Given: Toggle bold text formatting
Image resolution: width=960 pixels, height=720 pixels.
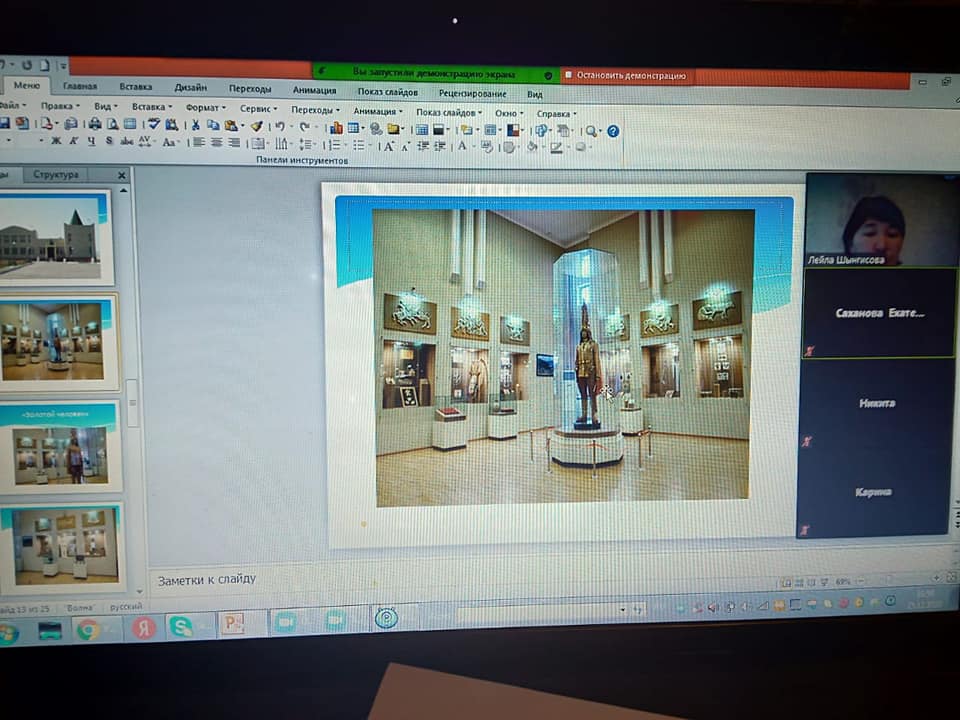Looking at the screenshot, I should (56, 142).
